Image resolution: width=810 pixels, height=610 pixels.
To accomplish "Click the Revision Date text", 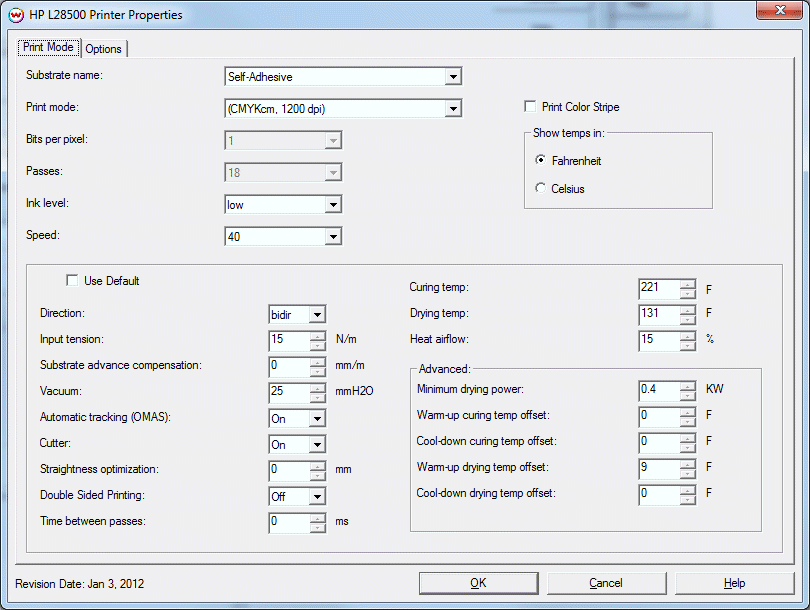I will 80,584.
